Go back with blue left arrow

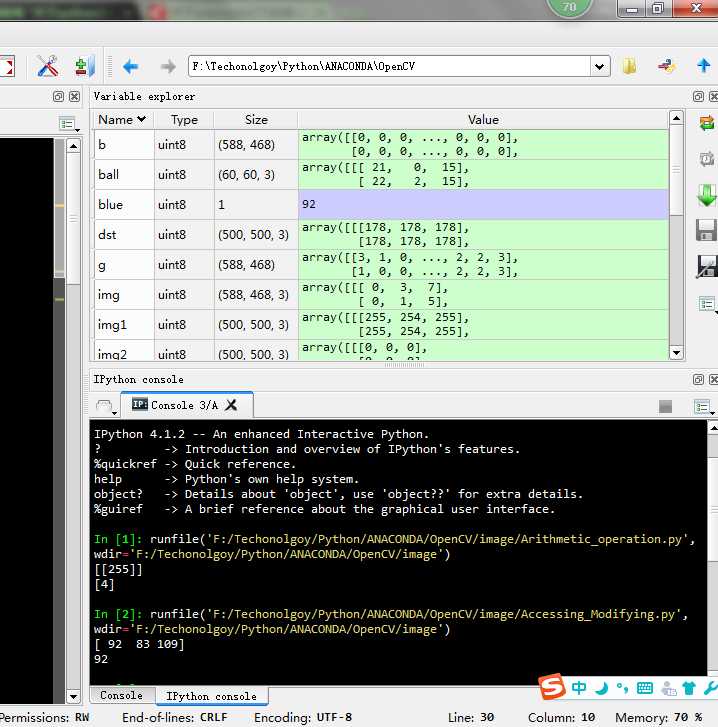(x=131, y=66)
